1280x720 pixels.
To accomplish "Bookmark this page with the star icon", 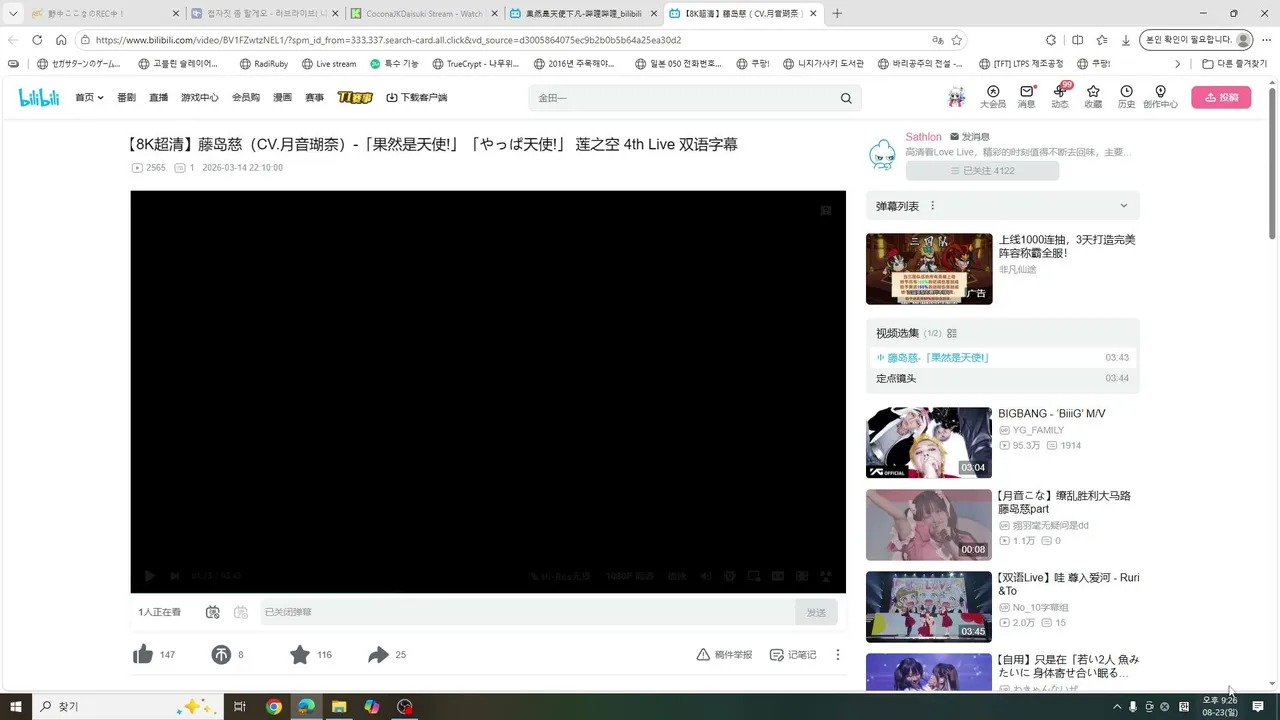I will coord(957,40).
